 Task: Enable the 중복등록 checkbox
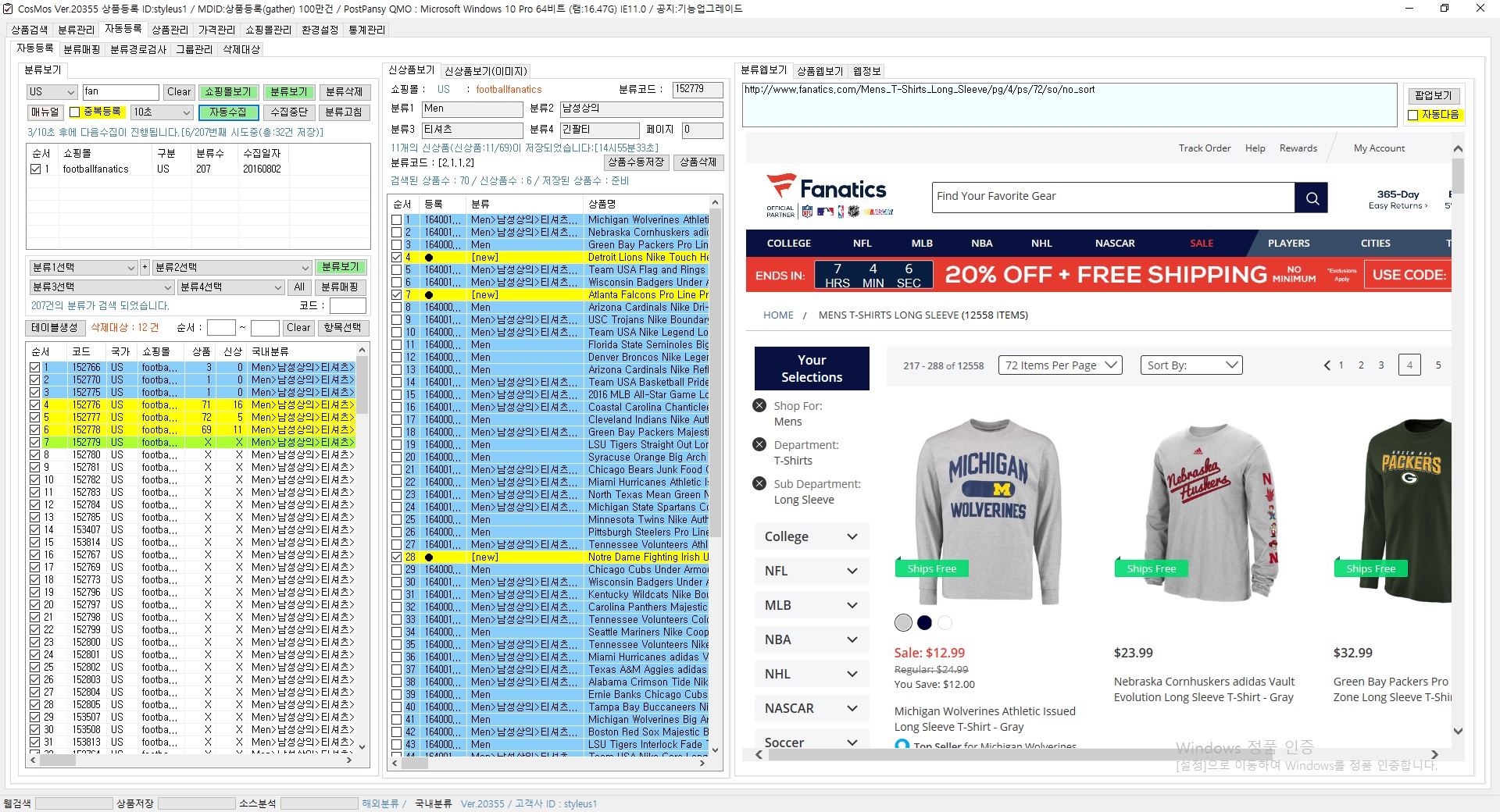[76, 112]
